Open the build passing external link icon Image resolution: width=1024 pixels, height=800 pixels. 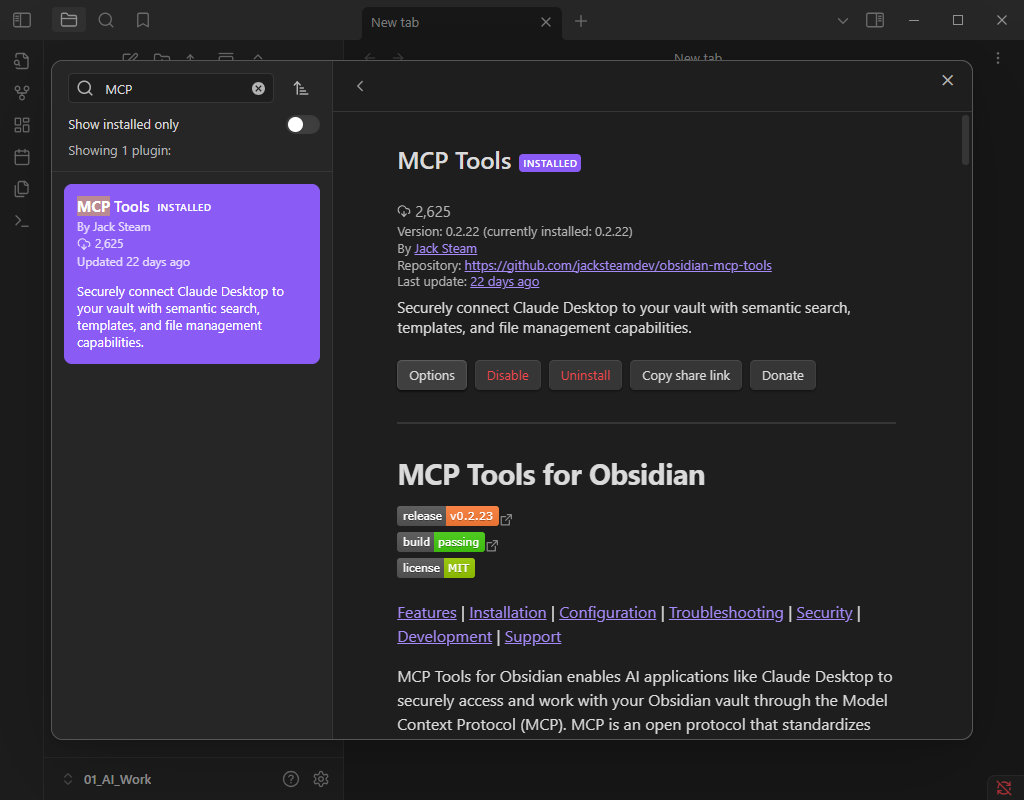click(492, 545)
